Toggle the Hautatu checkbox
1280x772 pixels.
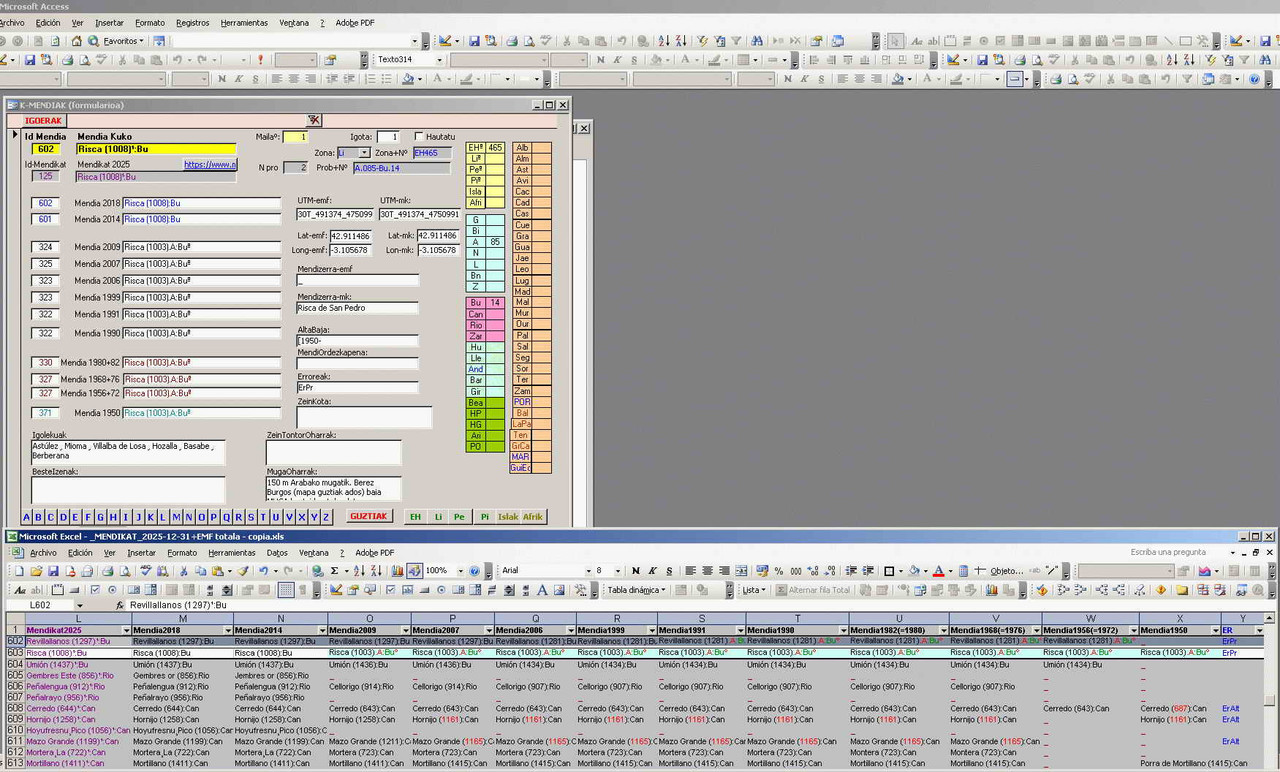coord(419,136)
